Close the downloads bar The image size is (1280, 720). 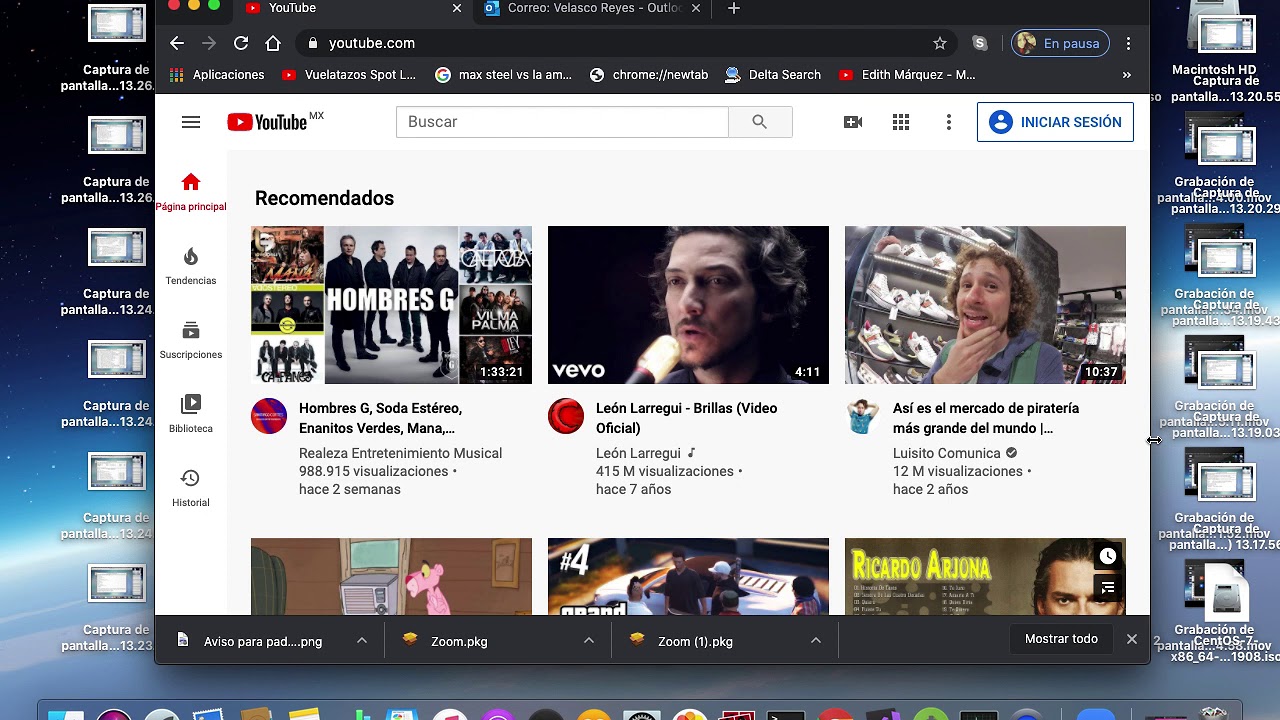pos(1132,639)
